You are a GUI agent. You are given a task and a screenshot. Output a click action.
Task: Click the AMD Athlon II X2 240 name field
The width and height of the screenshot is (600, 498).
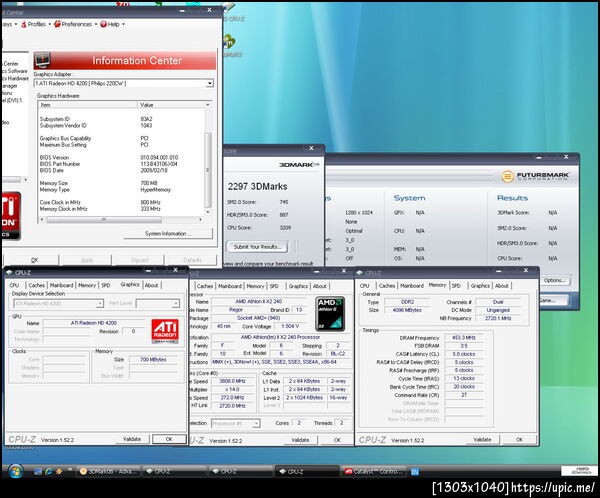point(258,302)
